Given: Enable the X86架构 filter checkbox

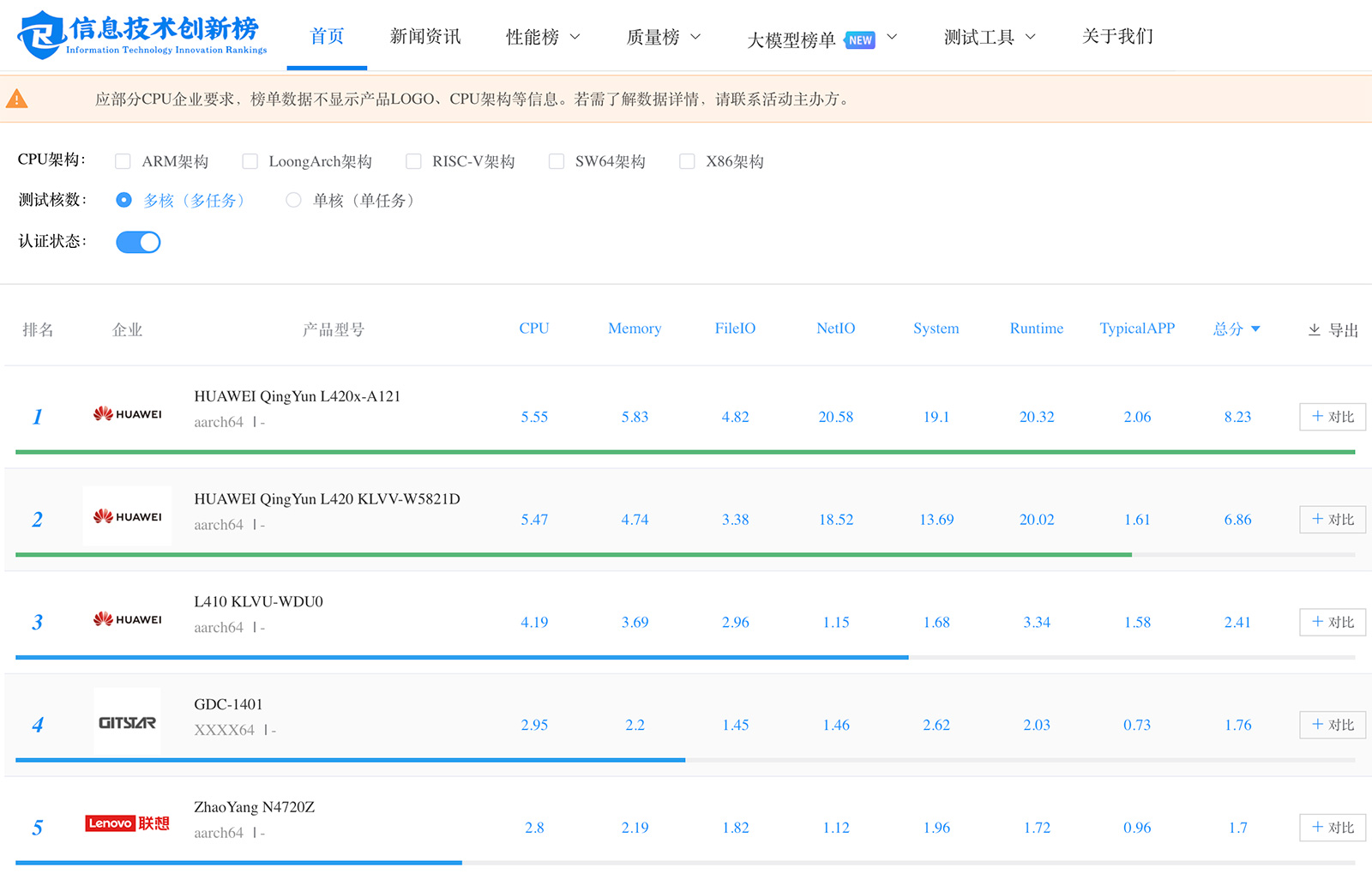Looking at the screenshot, I should pyautogui.click(x=687, y=162).
